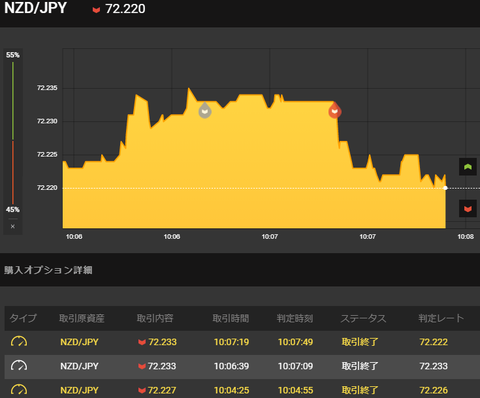The height and width of the screenshot is (398, 480).
Task: Click trade time 10:06:39
Action: click(231, 366)
